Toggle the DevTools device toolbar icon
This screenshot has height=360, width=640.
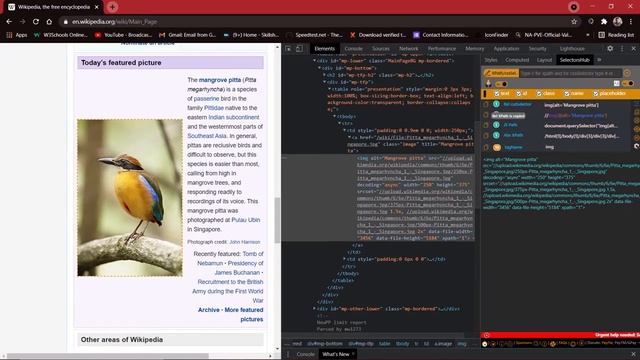[x=299, y=49]
